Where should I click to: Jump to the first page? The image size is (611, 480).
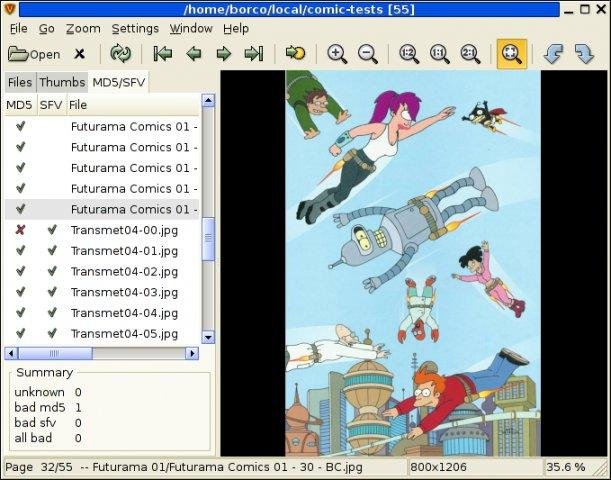point(163,53)
